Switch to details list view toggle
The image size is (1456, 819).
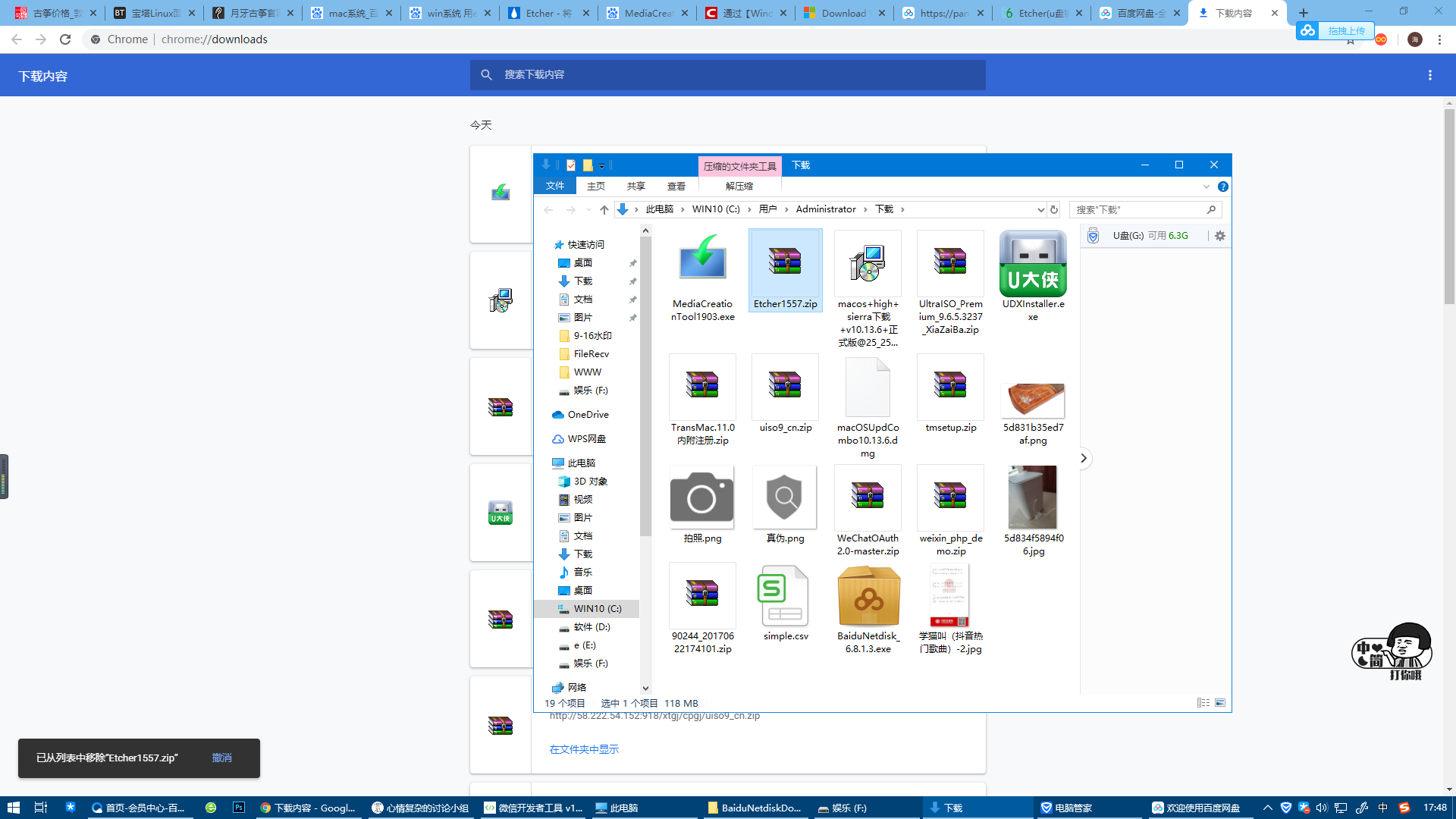(1203, 703)
